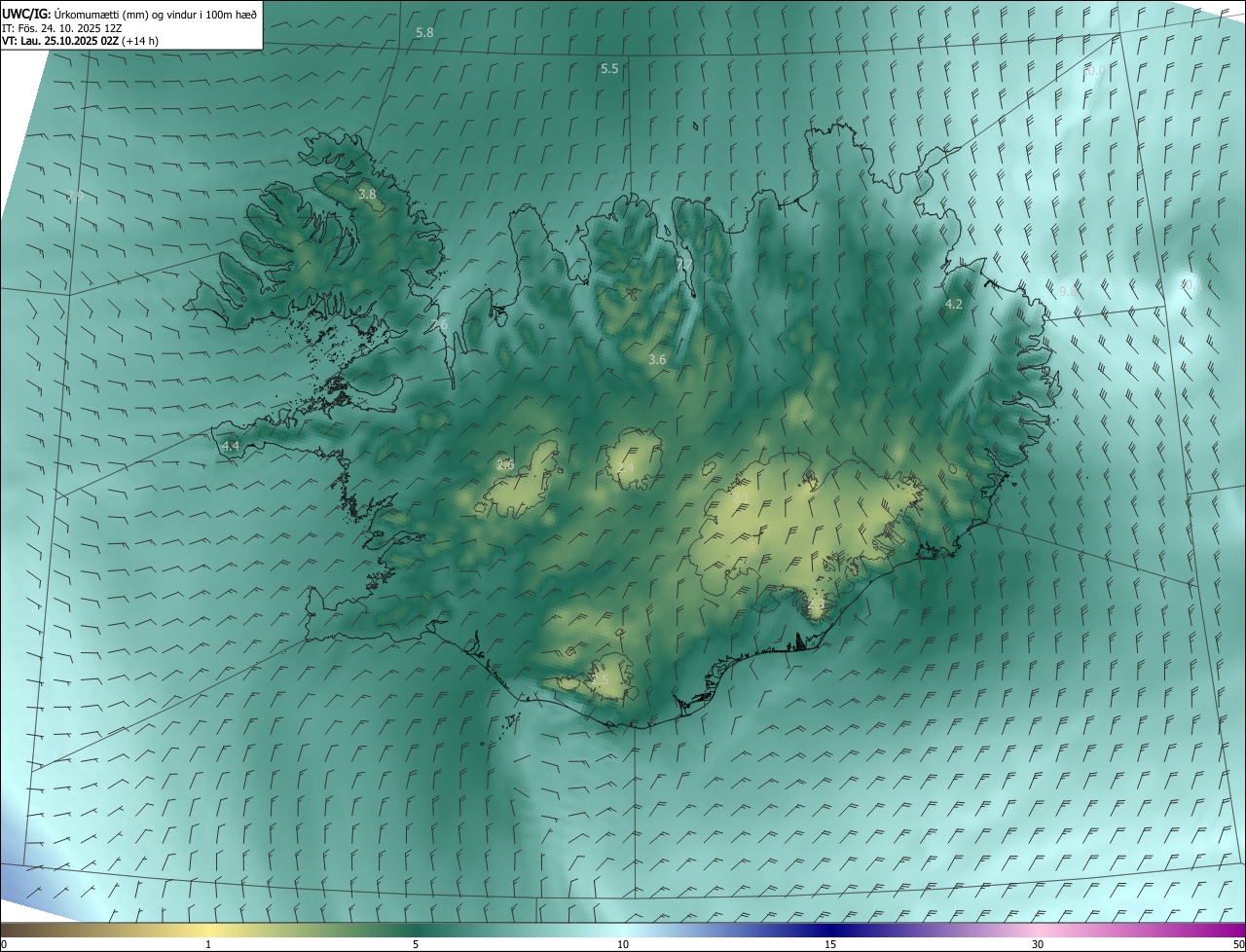Screen dimensions: 1246x952
Task: Click the color scale tick label 0
Action: click(x=4, y=945)
